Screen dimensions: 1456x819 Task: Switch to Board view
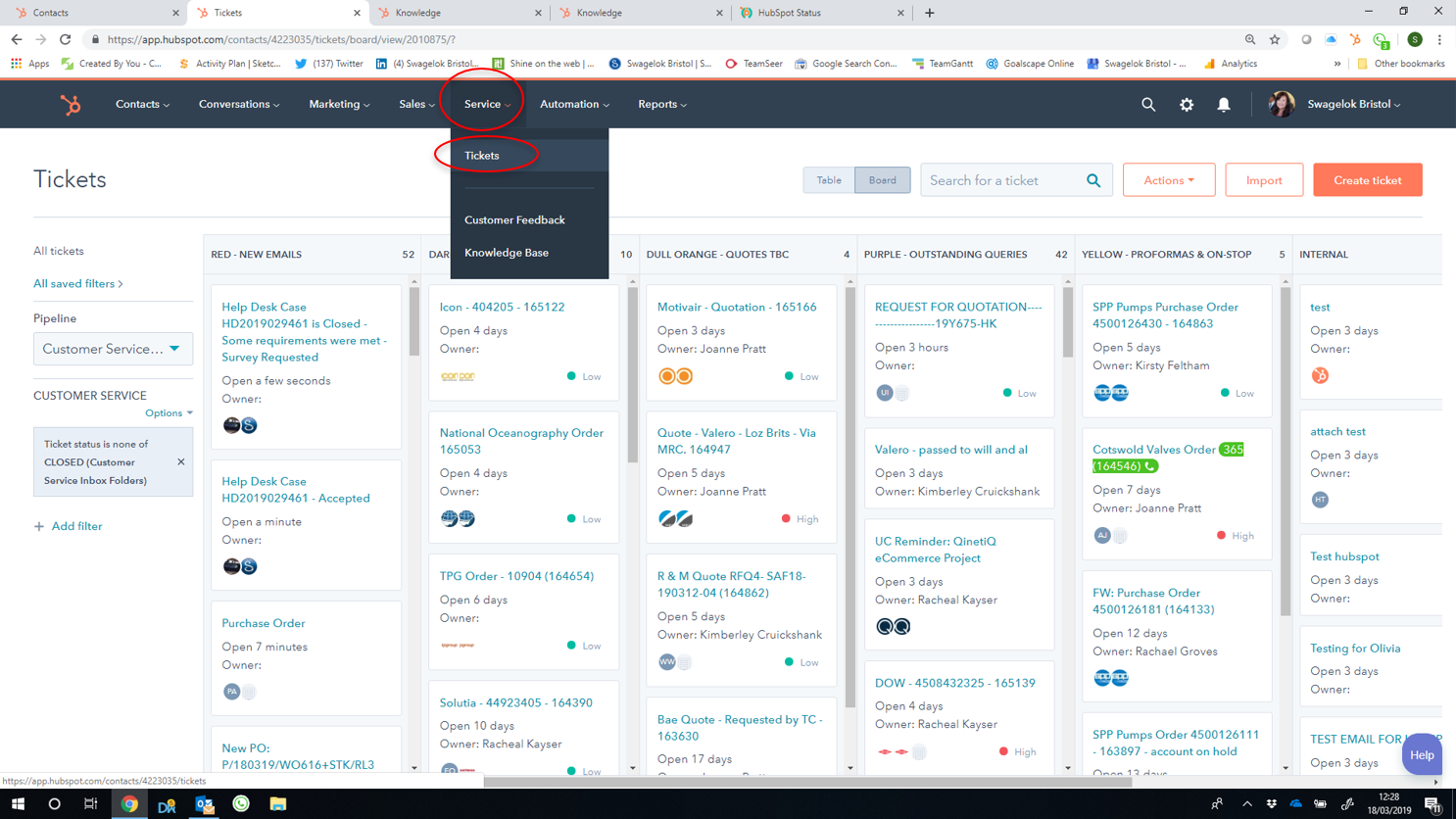point(882,180)
